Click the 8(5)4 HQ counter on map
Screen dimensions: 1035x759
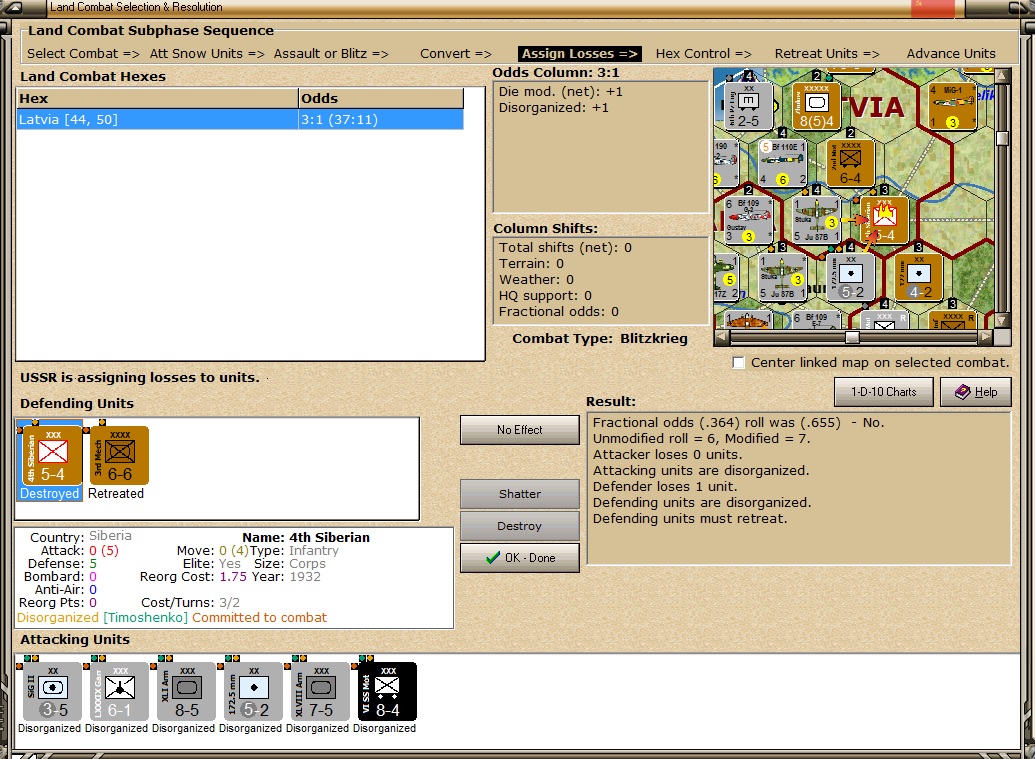point(816,106)
